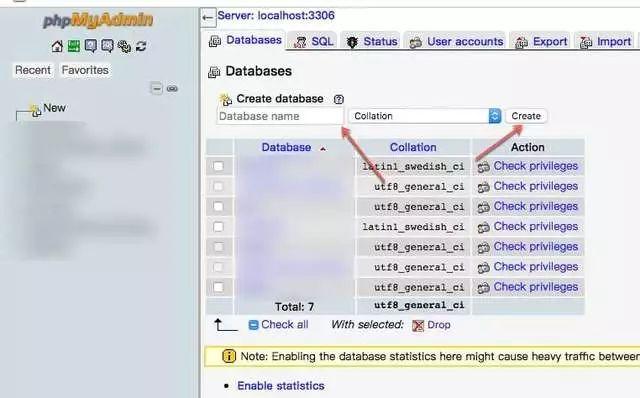The height and width of the screenshot is (398, 640).
Task: Go to the phpMyAdmin home icon
Action: [57, 46]
